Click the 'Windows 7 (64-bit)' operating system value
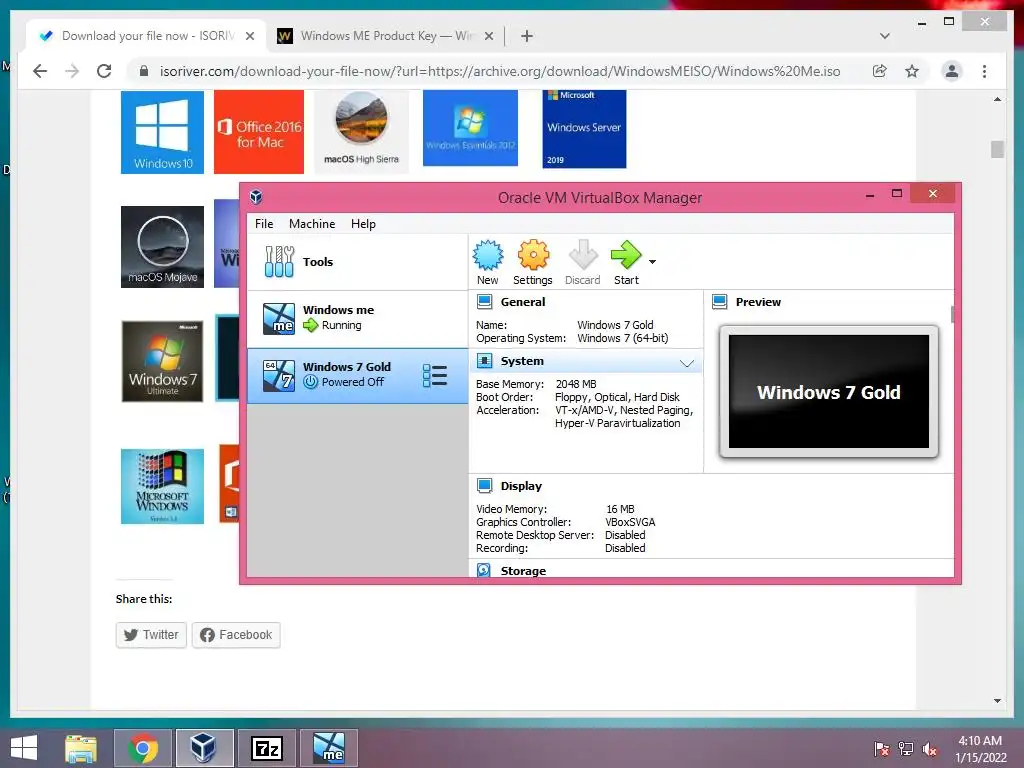Viewport: 1024px width, 768px height. click(x=623, y=338)
